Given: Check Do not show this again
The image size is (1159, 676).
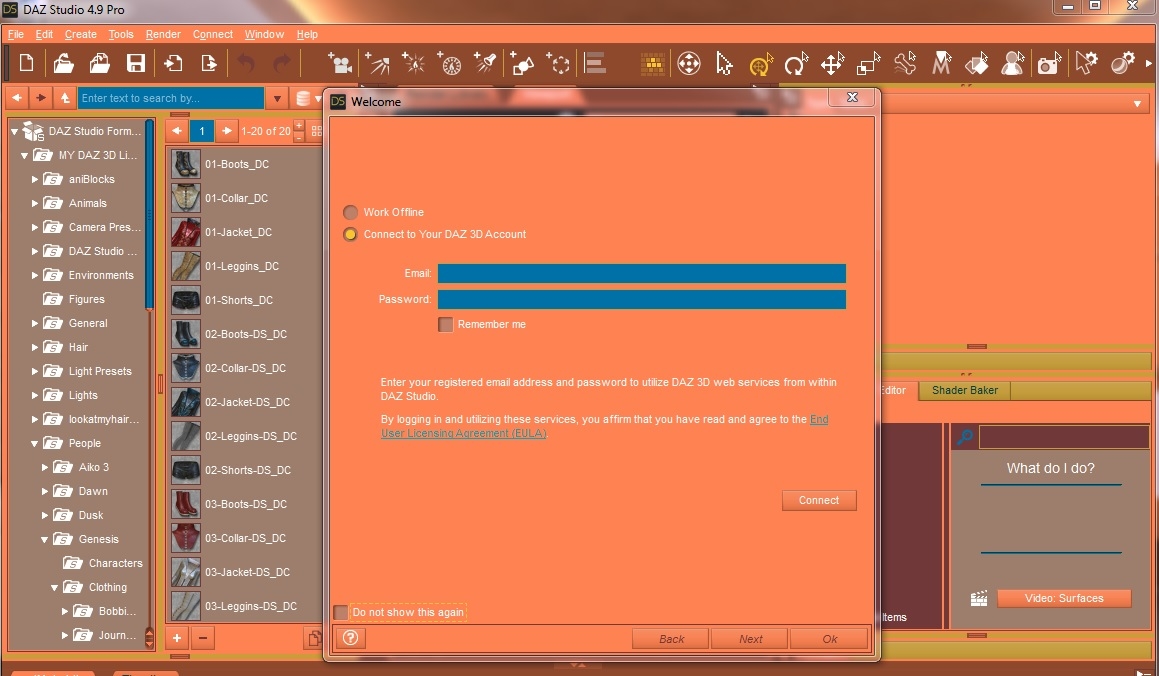Looking at the screenshot, I should tap(341, 612).
